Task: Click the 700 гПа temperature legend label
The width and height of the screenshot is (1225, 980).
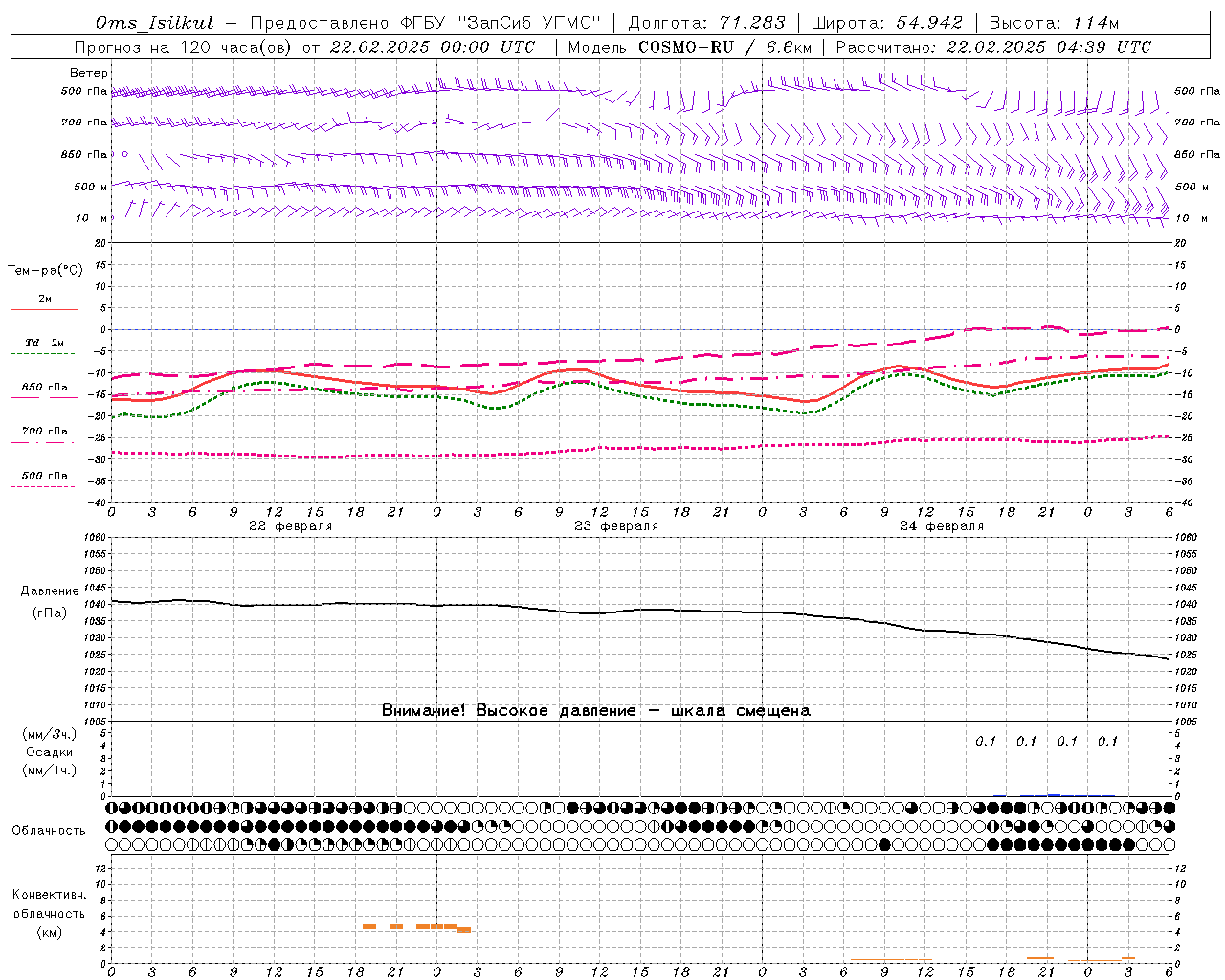Action: pyautogui.click(x=45, y=432)
